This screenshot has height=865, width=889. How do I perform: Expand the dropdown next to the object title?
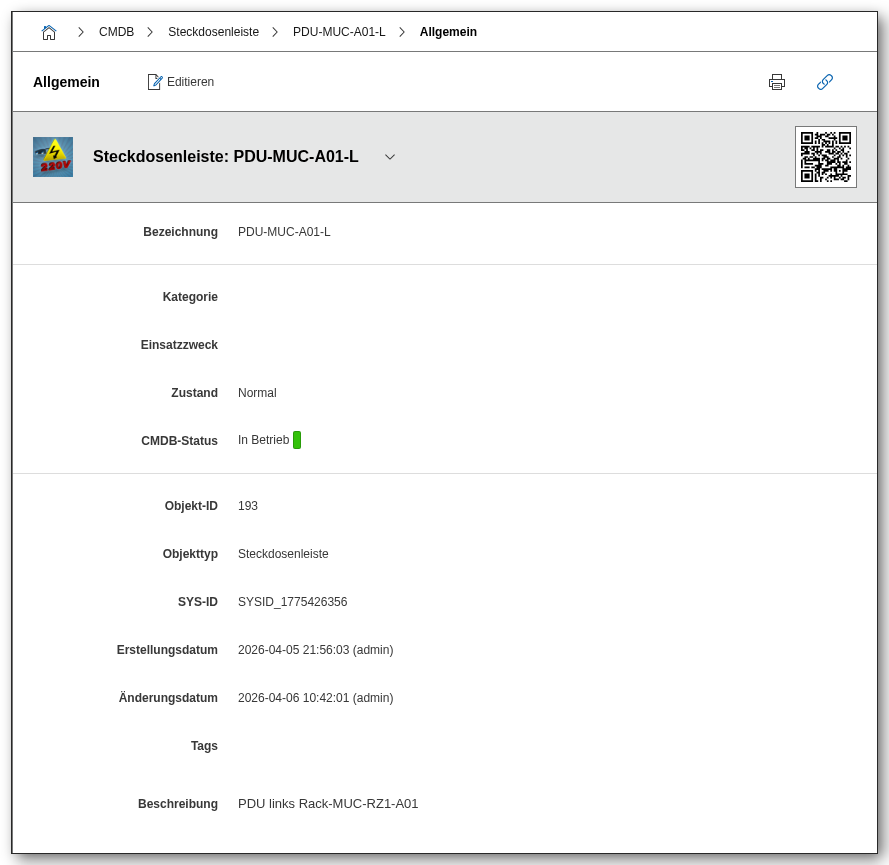[x=390, y=157]
